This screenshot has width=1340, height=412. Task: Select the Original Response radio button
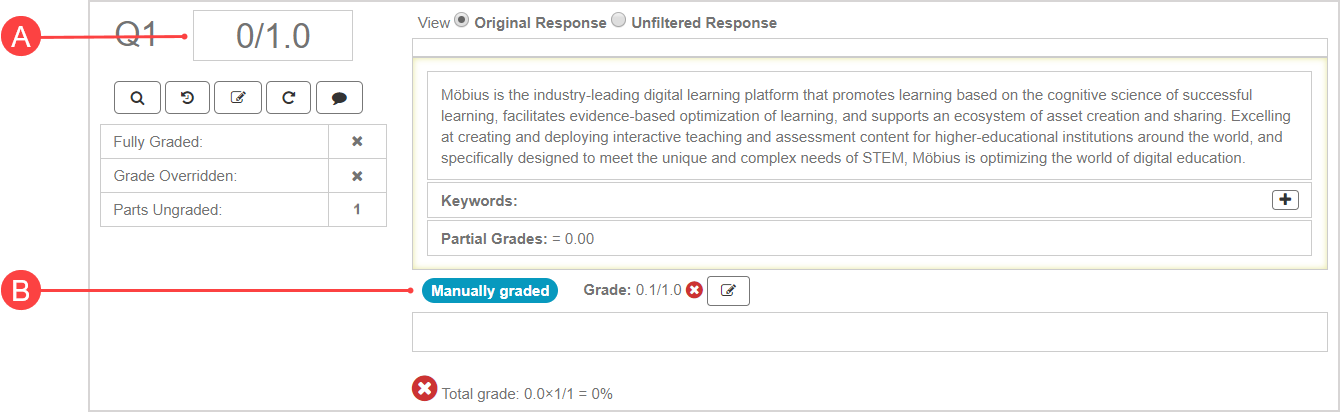[x=461, y=21]
